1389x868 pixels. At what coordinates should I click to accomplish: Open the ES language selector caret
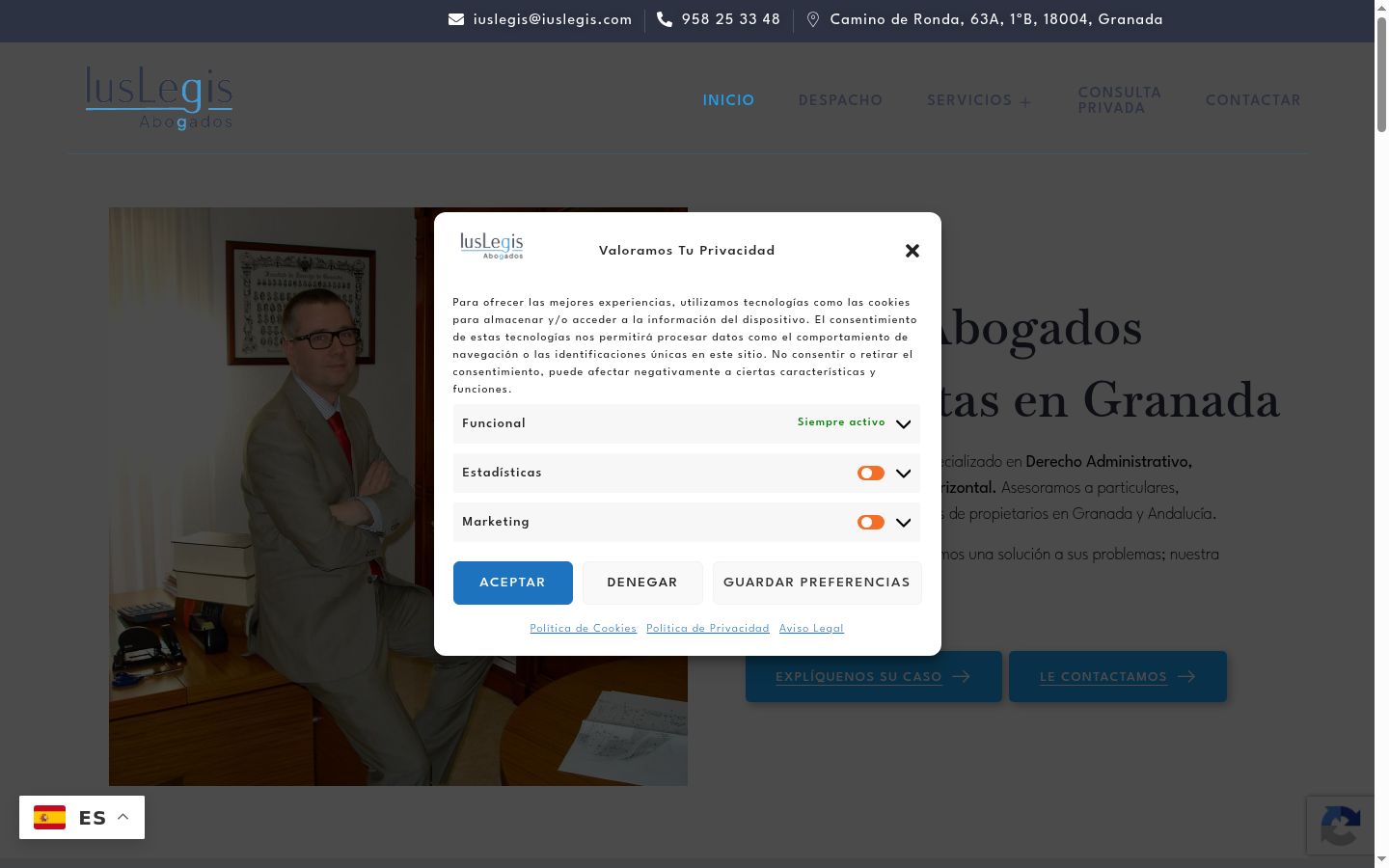pos(123,817)
